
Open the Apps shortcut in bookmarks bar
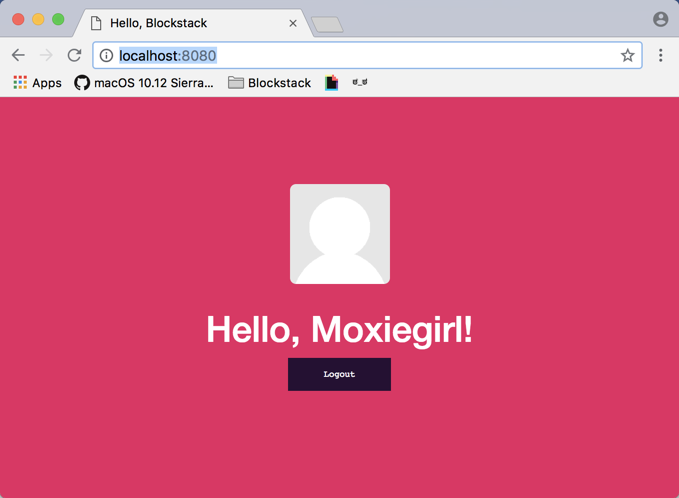pos(37,83)
